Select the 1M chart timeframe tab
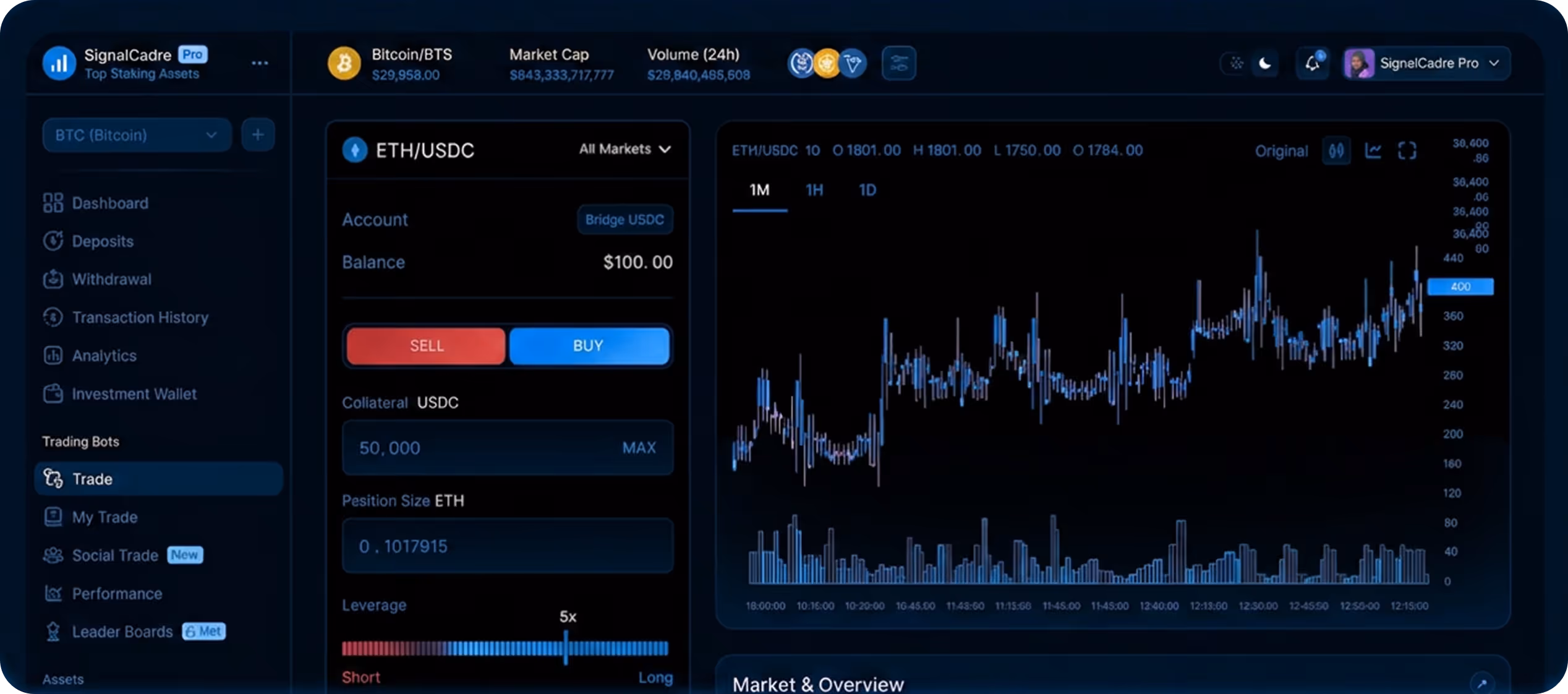Image resolution: width=1568 pixels, height=694 pixels. (x=759, y=190)
